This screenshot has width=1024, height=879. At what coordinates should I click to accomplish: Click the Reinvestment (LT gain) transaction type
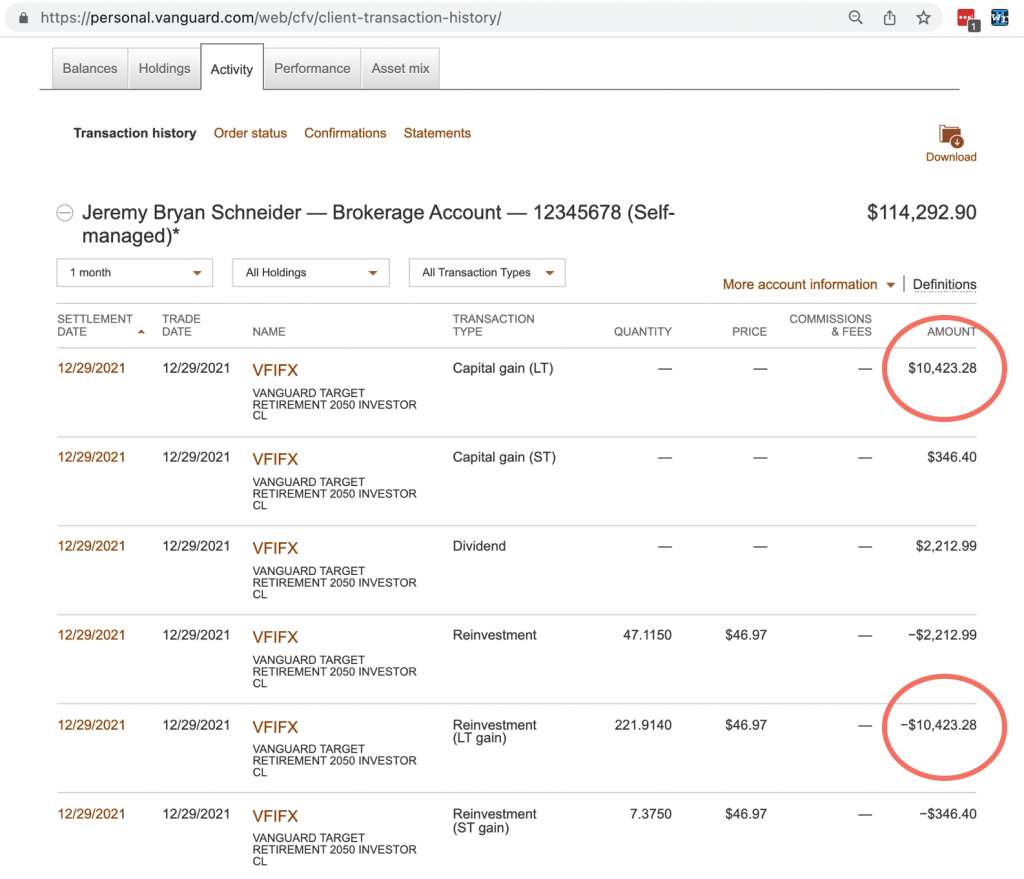tap(494, 731)
